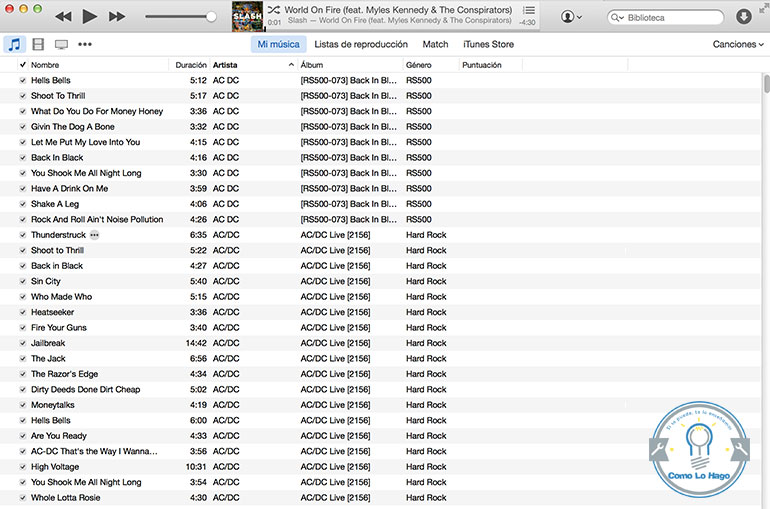Select song High Voltage
Image resolution: width=770 pixels, height=509 pixels.
pos(55,467)
